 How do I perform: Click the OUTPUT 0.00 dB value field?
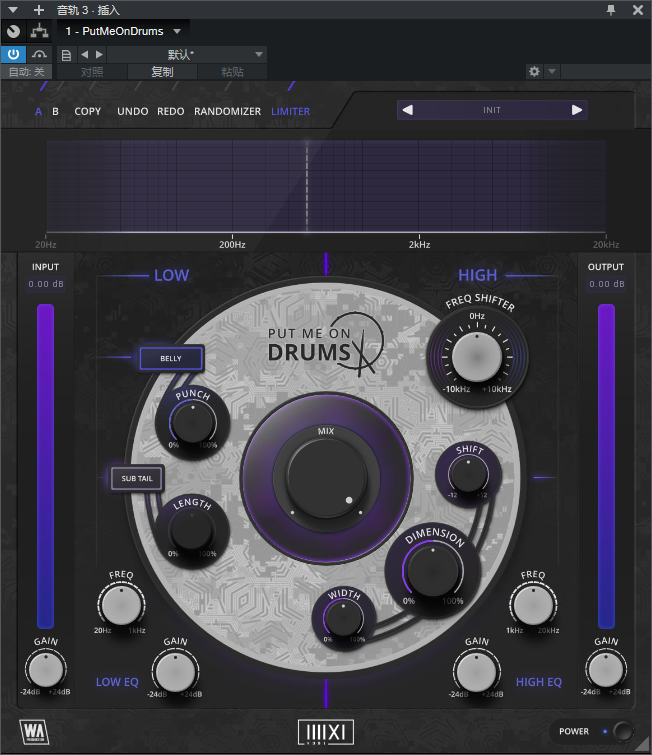607,284
